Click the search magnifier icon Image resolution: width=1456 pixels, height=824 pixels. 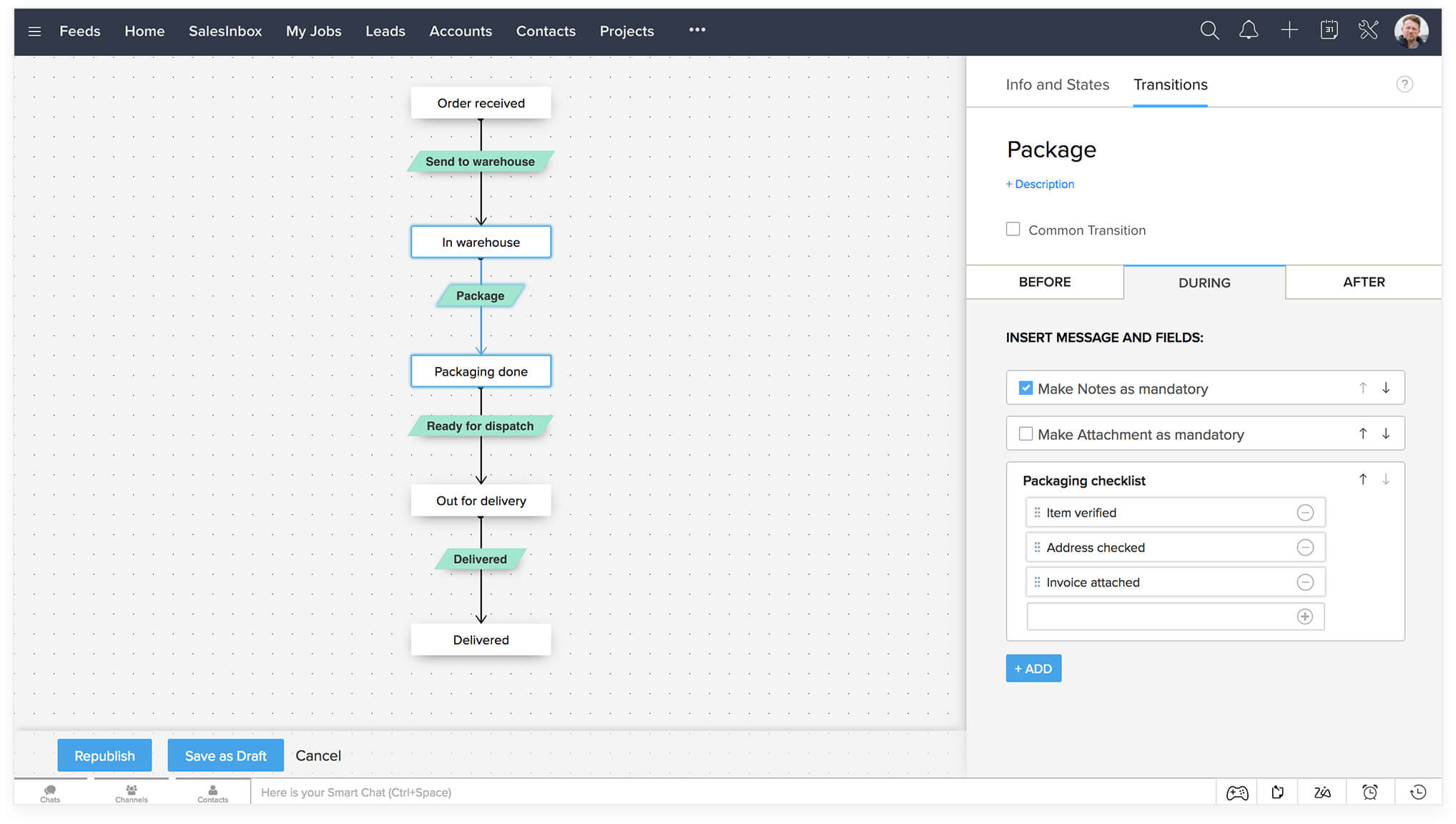pos(1209,30)
